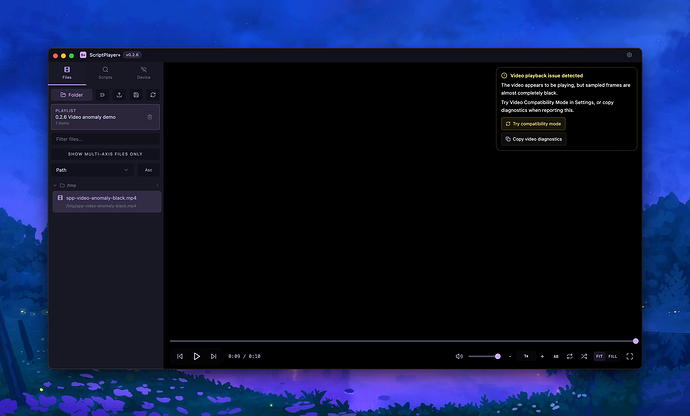Click the video seek bar handle
Viewport: 690px width, 416px height.
pos(635,341)
